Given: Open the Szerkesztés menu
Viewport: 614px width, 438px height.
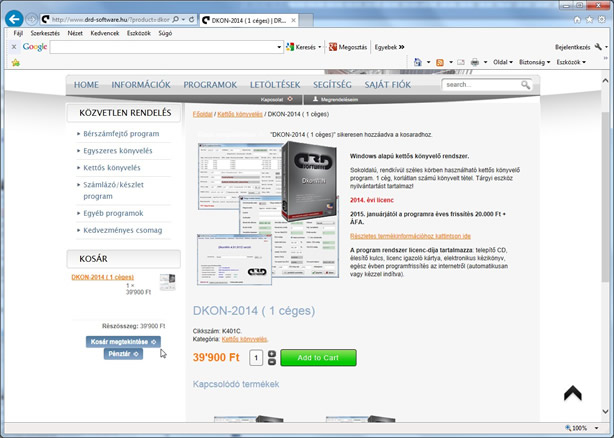Looking at the screenshot, I should [x=45, y=33].
